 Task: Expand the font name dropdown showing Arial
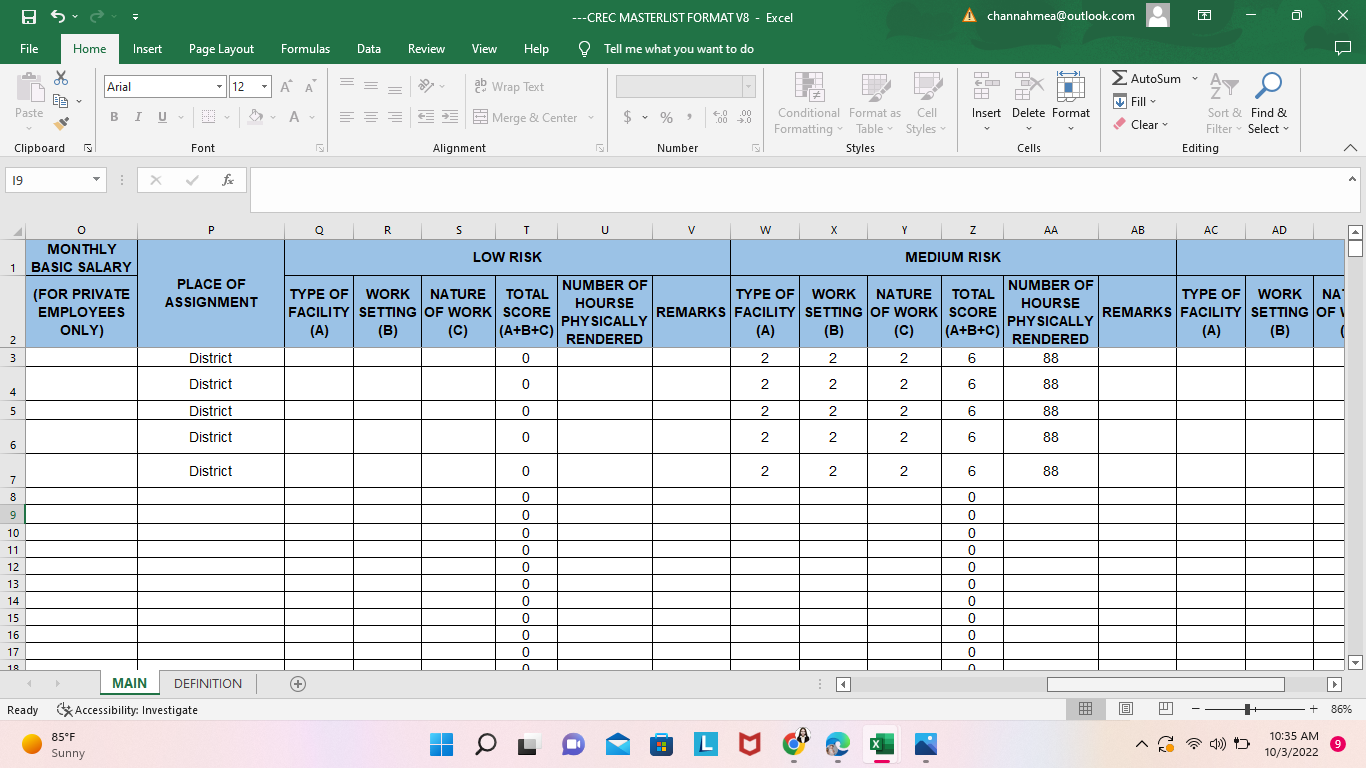coord(219,87)
